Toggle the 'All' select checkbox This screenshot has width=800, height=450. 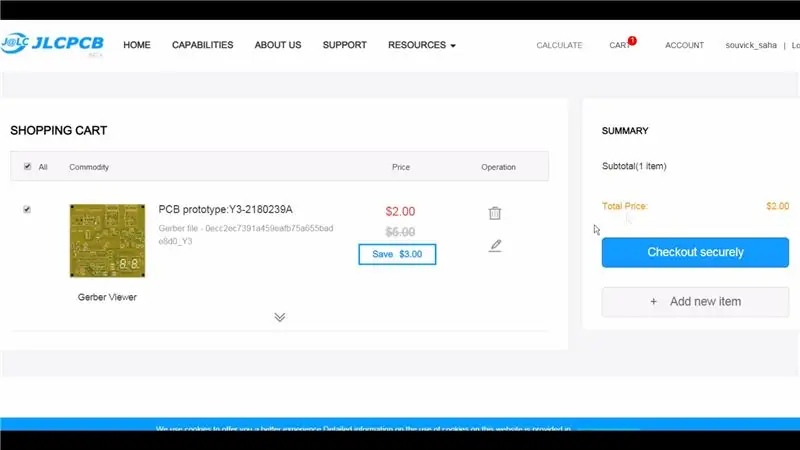(x=28, y=166)
